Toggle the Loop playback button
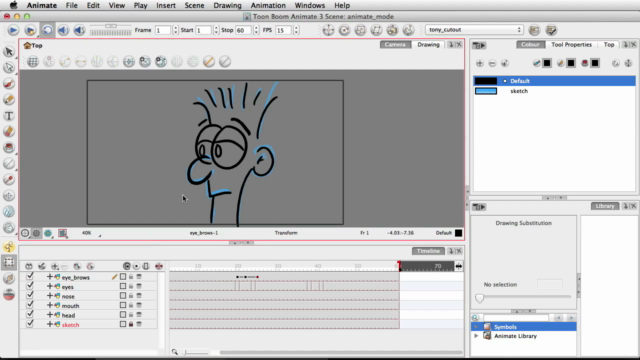 click(x=47, y=30)
